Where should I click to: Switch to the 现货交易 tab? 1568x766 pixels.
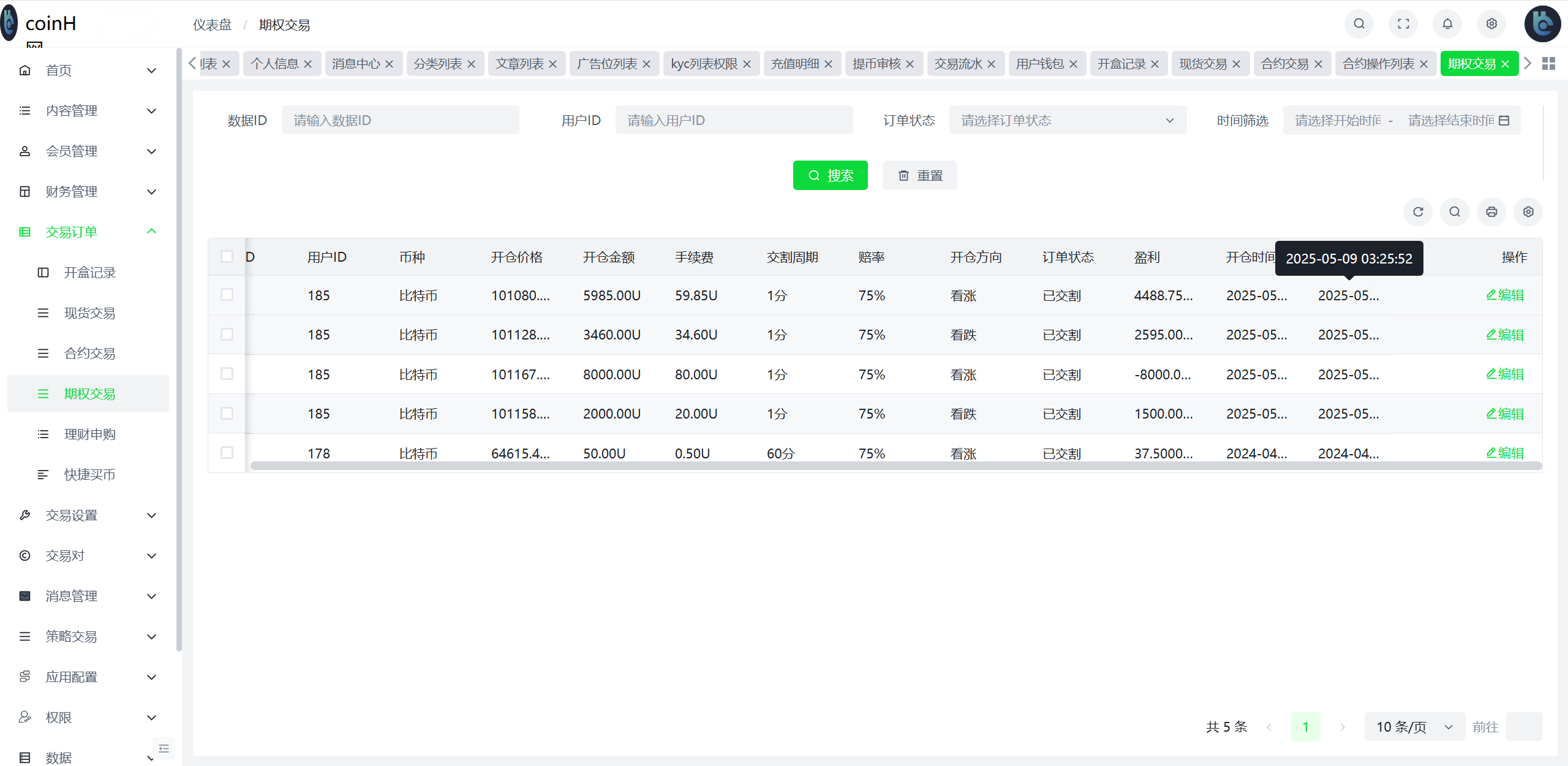1204,63
